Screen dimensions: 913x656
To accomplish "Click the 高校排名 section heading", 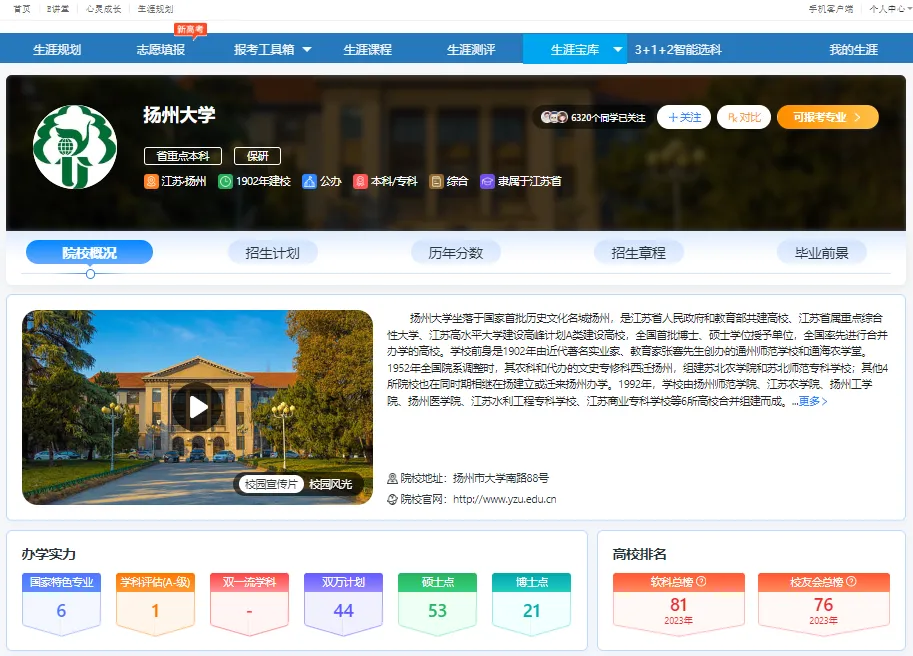I will (639, 554).
